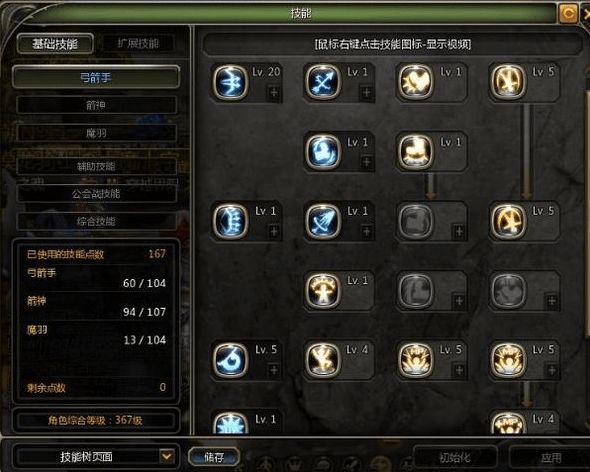The height and width of the screenshot is (472, 590).
Task: Open the 技能树页面 dropdown
Action: point(167,457)
